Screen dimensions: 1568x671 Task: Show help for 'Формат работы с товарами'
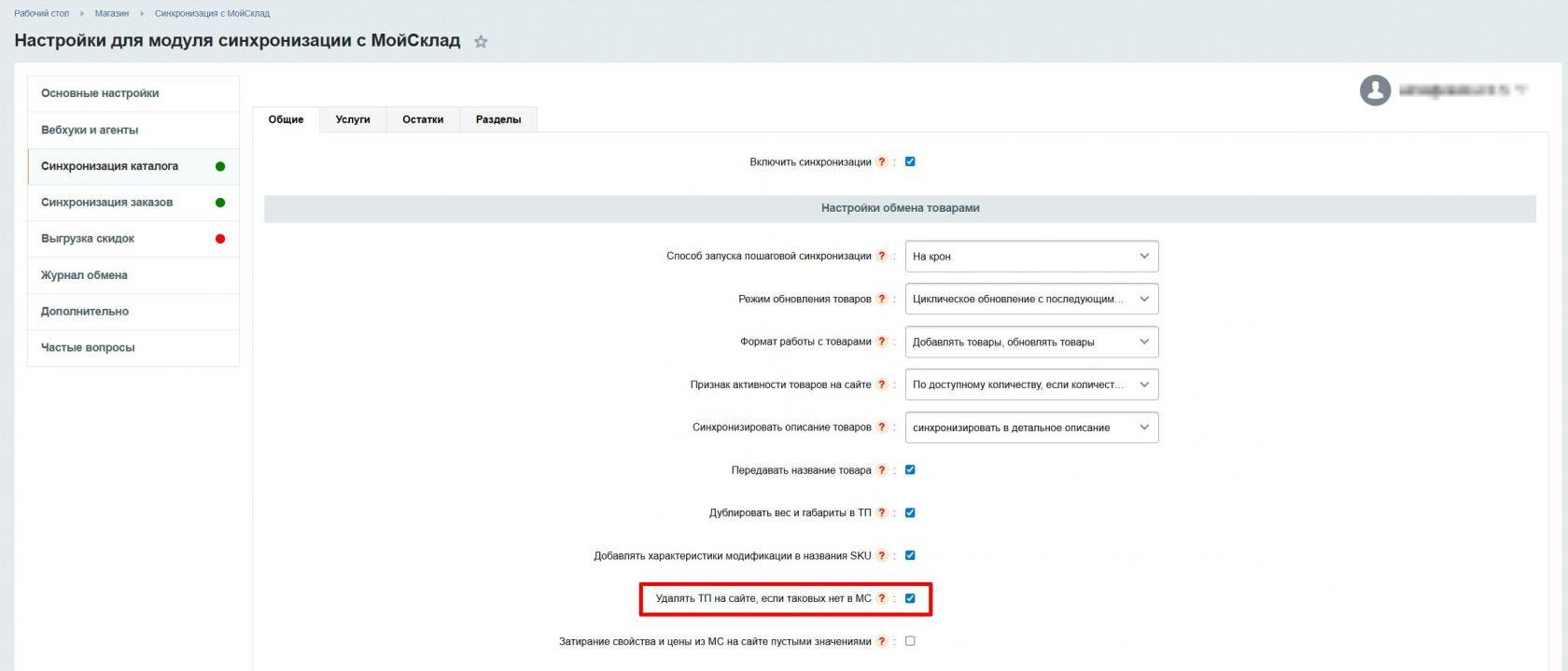point(882,342)
